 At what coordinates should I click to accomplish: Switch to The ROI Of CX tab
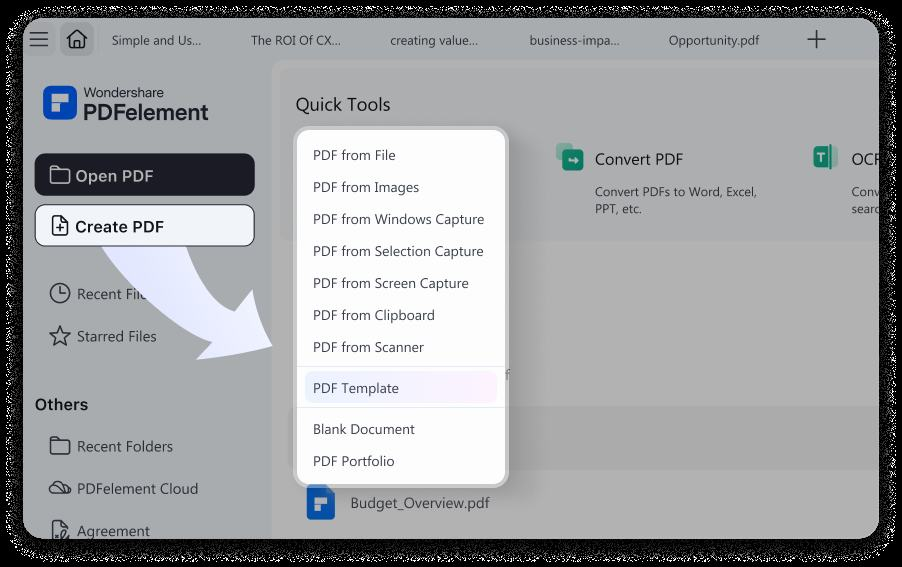tap(296, 40)
